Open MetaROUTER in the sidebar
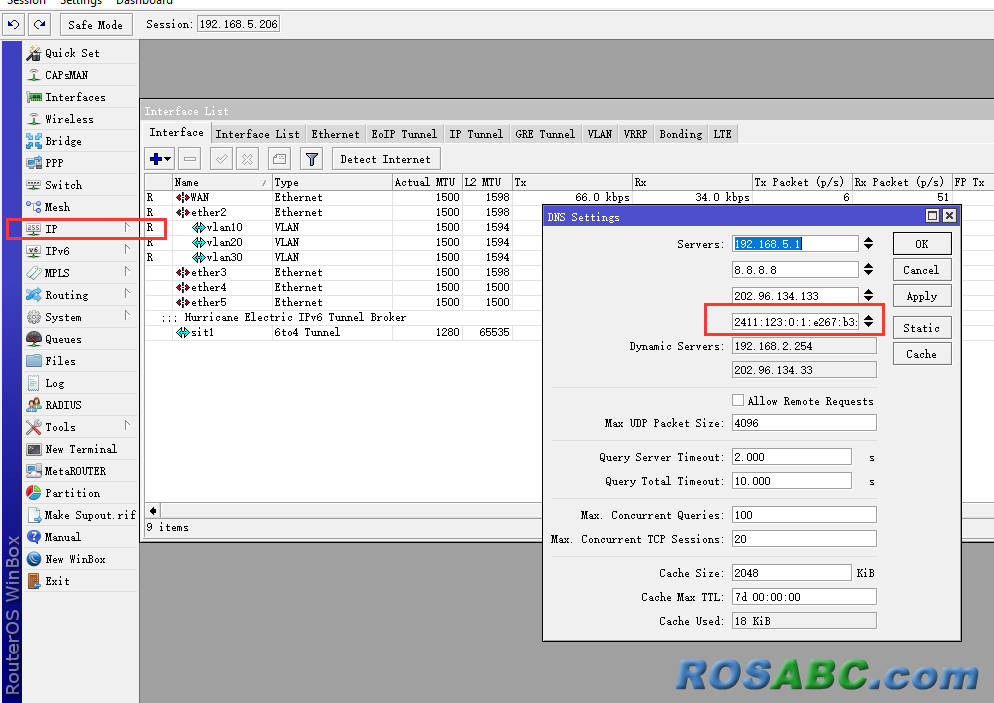Image resolution: width=994 pixels, height=703 pixels. 81,471
